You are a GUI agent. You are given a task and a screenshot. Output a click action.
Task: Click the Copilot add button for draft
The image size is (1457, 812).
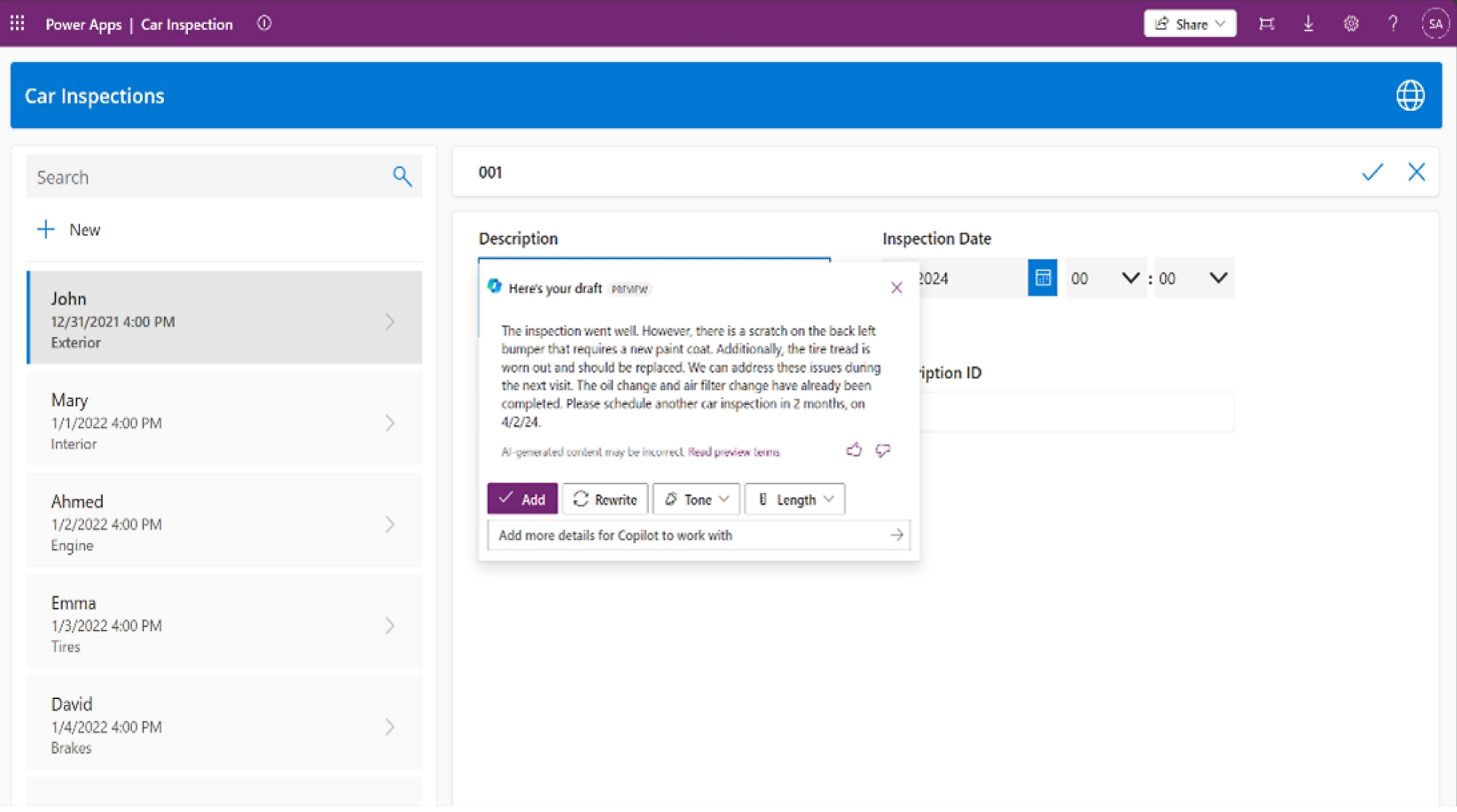click(521, 498)
